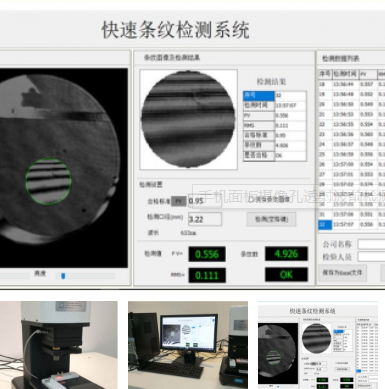Image resolution: width=385 pixels, height=389 pixels.
Task: Tick the checkbox above the detect button
Action: (251, 199)
